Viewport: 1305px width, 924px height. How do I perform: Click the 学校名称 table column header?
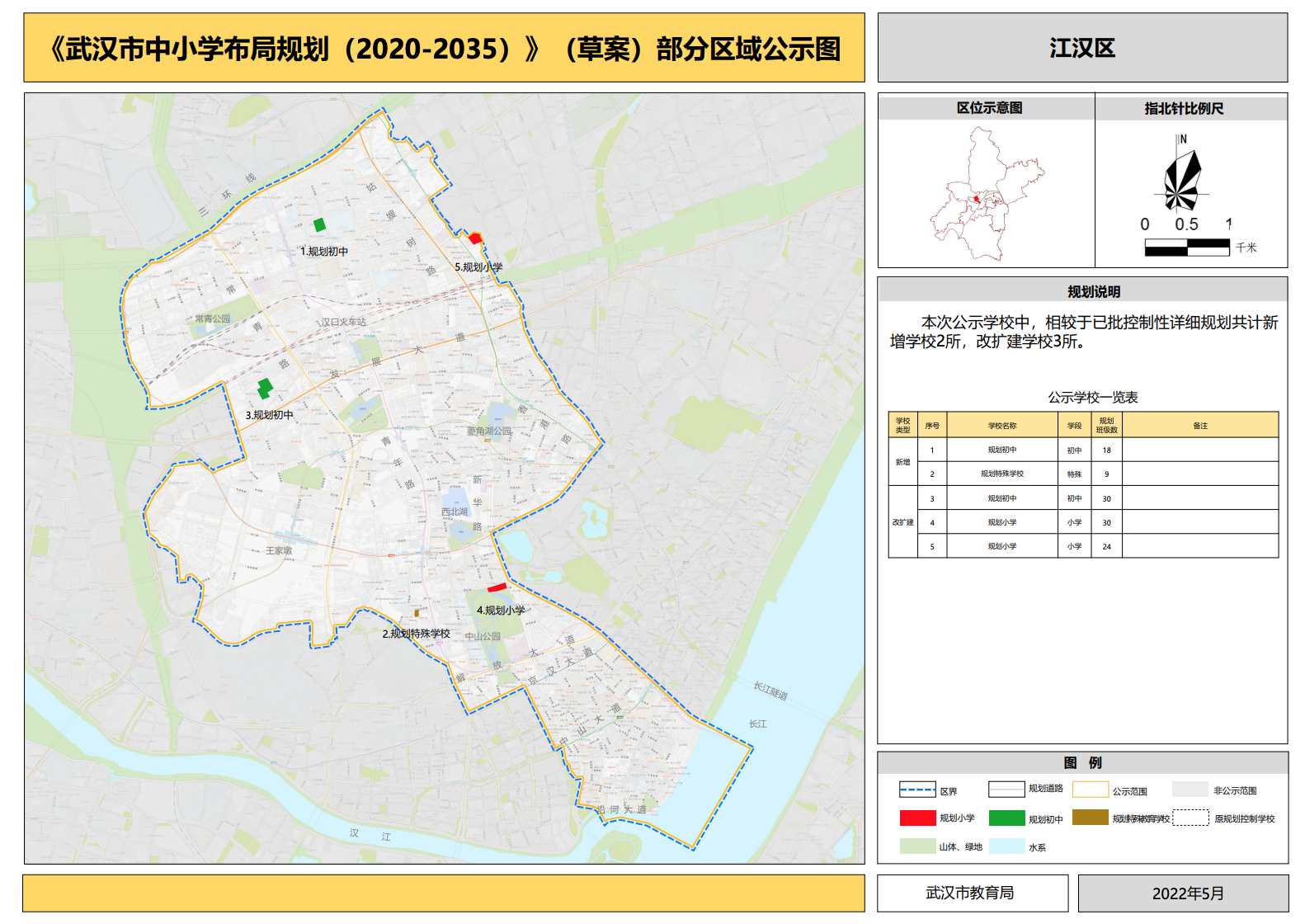(x=1001, y=426)
